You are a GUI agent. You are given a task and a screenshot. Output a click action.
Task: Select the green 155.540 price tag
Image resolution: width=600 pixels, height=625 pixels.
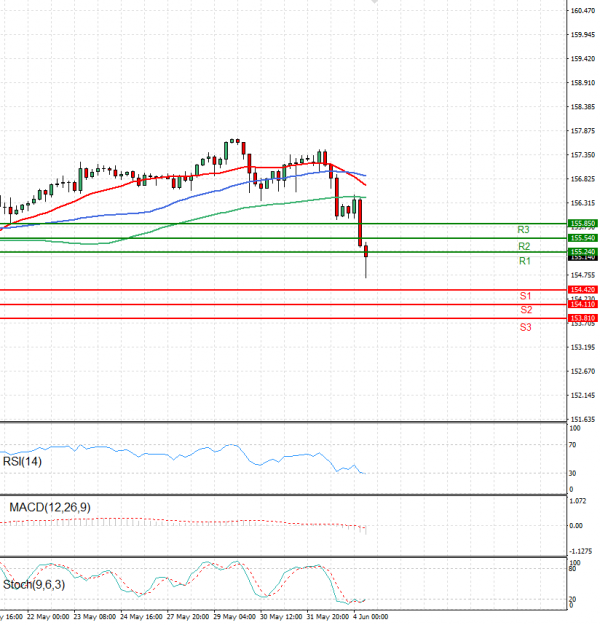pyautogui.click(x=582, y=238)
